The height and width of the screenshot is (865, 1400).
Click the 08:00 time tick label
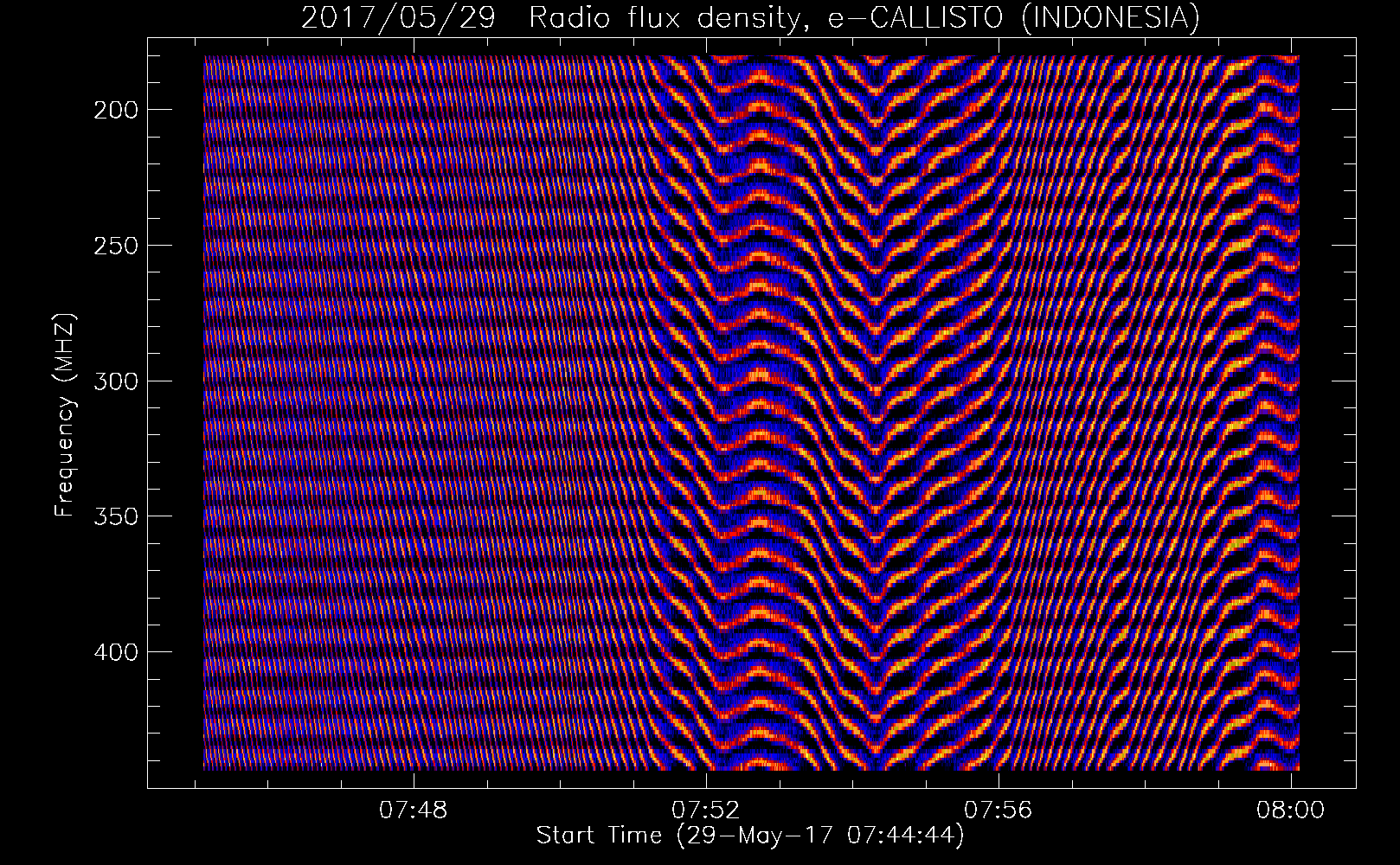click(x=1291, y=810)
